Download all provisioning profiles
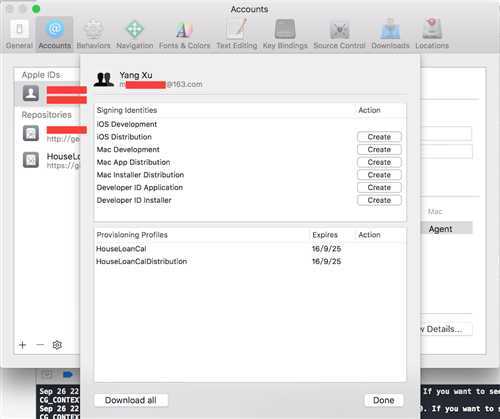This screenshot has height=419, width=500. (x=131, y=400)
